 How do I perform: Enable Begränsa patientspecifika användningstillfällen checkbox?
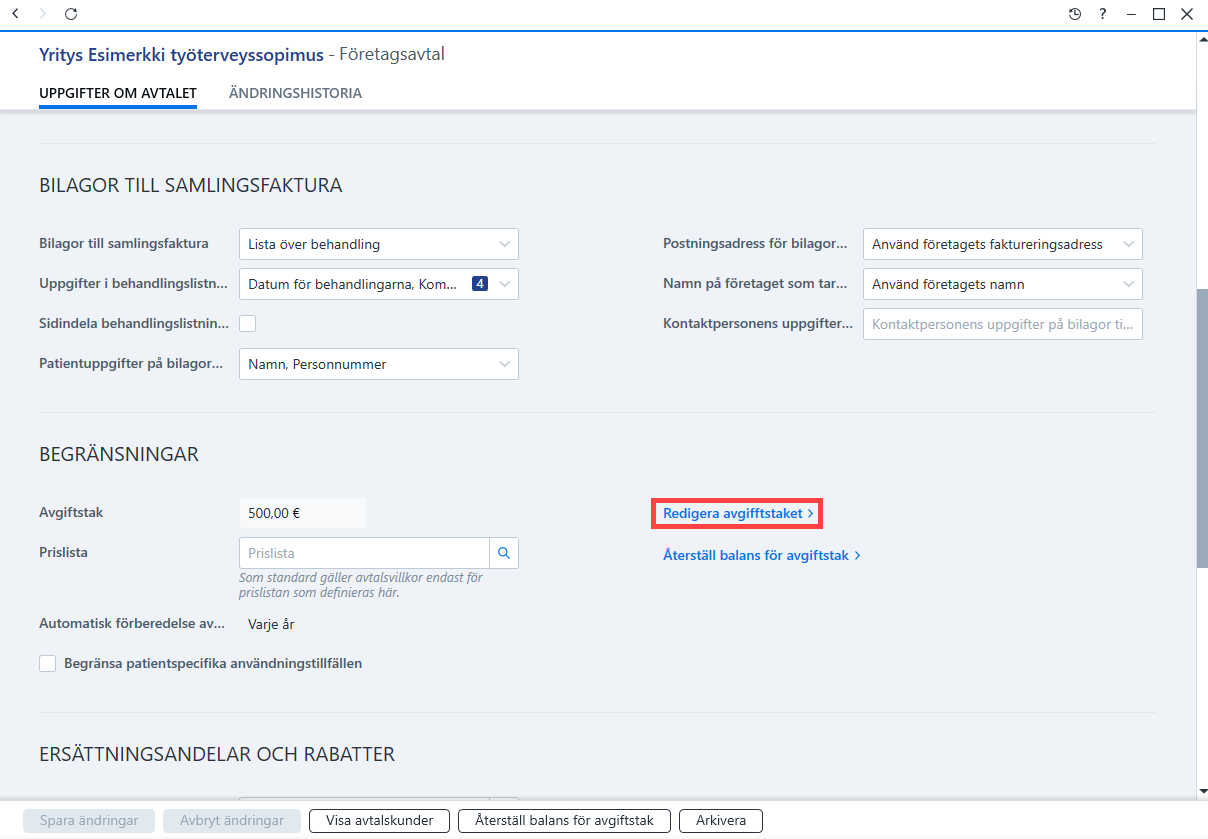[47, 663]
